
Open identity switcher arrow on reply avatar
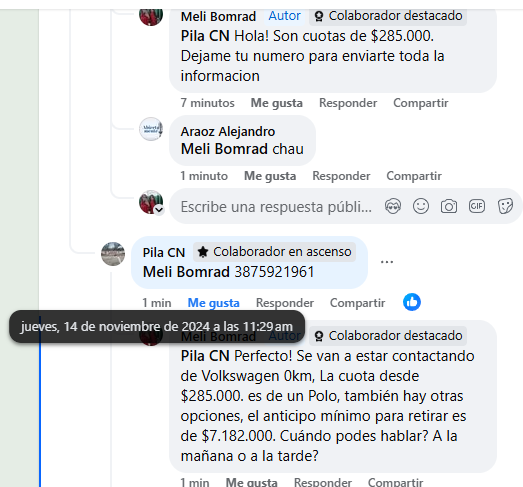coord(159,210)
